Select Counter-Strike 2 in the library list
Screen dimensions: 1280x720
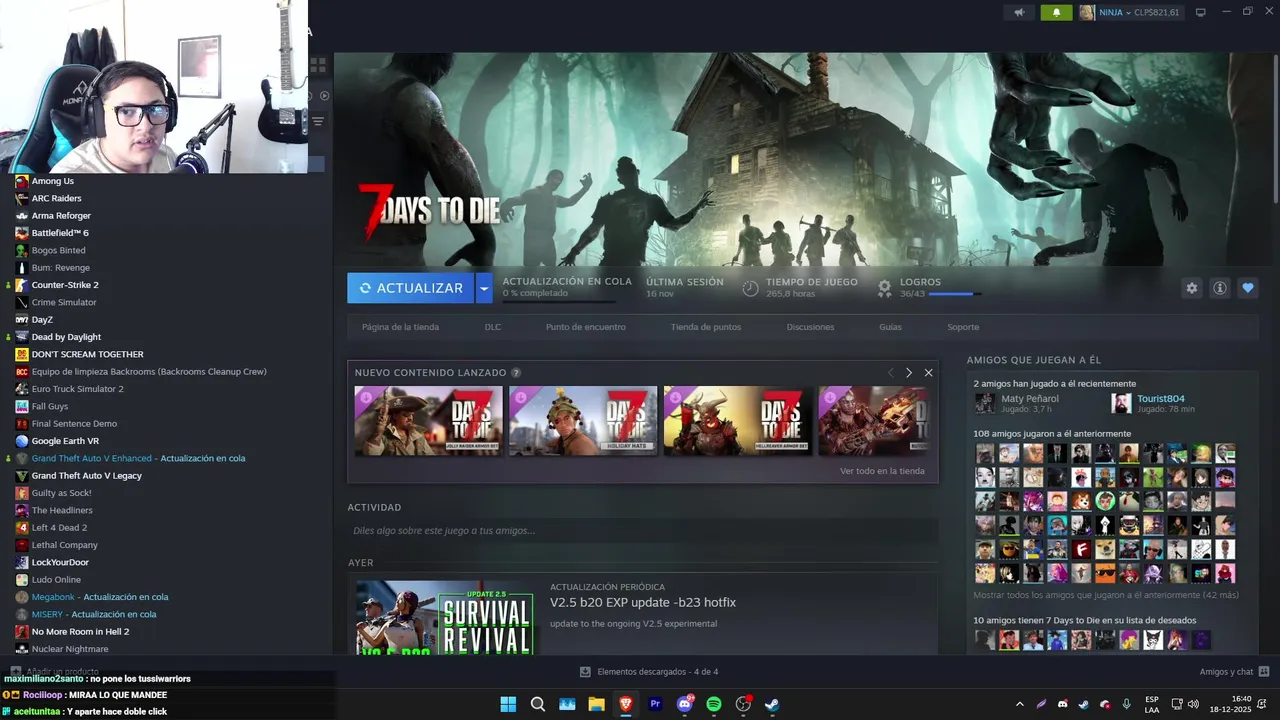(x=65, y=285)
